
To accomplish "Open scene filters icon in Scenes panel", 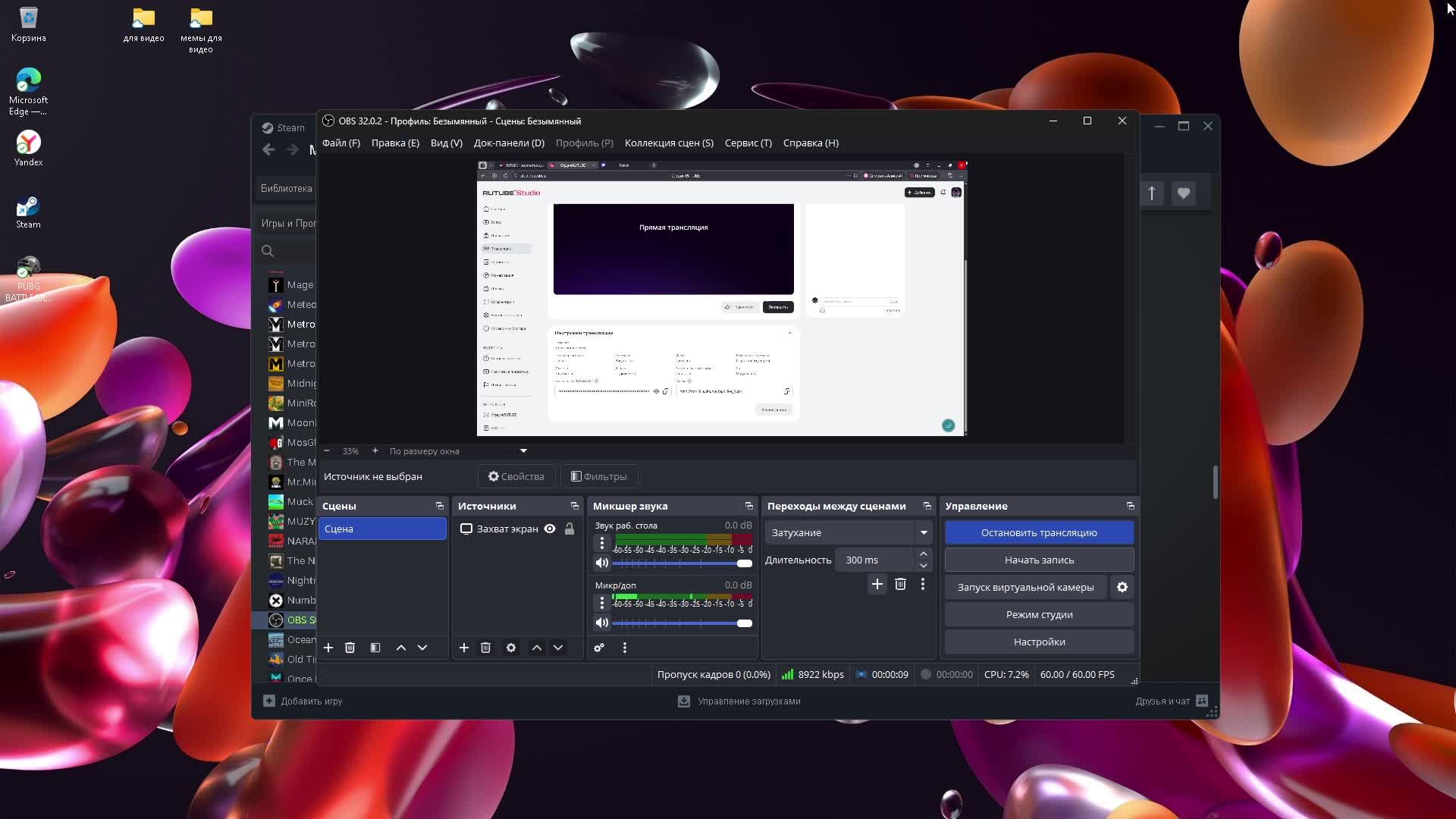I will tap(375, 648).
